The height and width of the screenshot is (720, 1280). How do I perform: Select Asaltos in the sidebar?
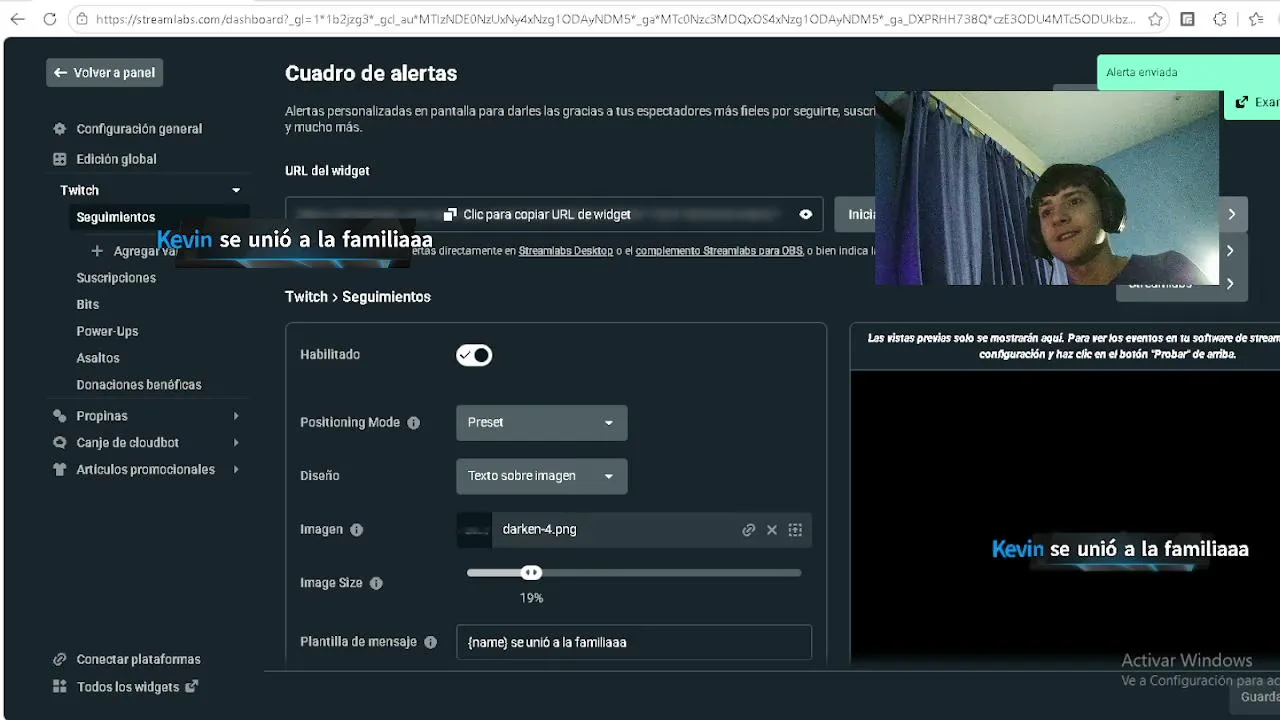coord(98,358)
